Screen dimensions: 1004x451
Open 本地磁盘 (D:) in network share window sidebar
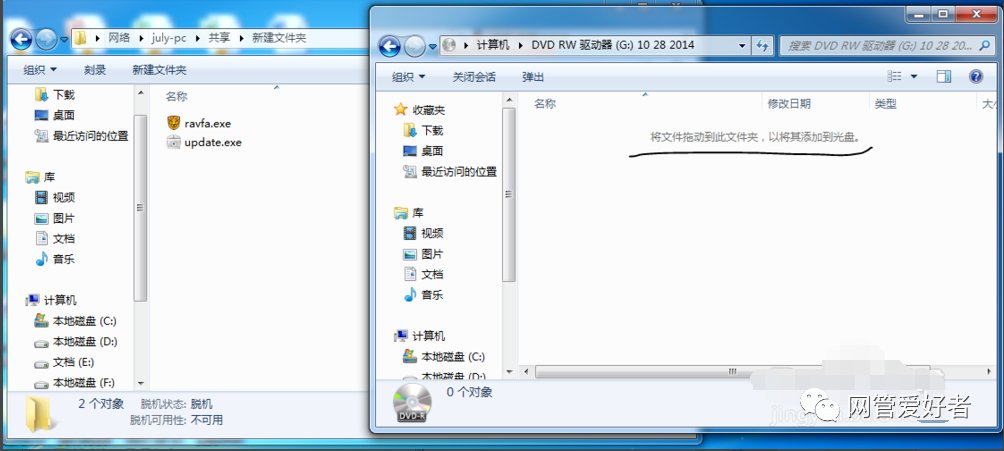tap(76, 341)
